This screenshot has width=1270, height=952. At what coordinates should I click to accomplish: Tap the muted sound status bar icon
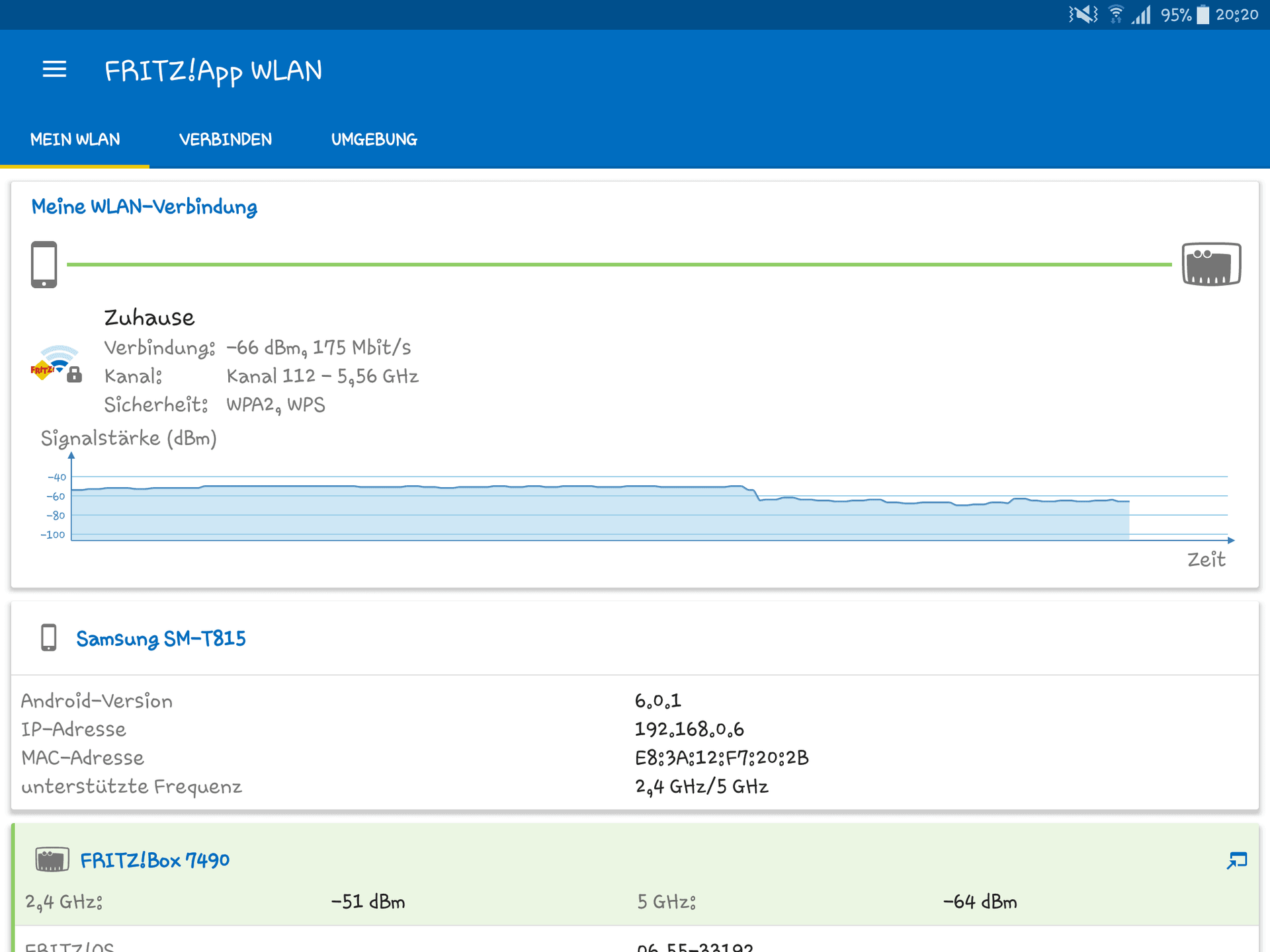pyautogui.click(x=1083, y=15)
